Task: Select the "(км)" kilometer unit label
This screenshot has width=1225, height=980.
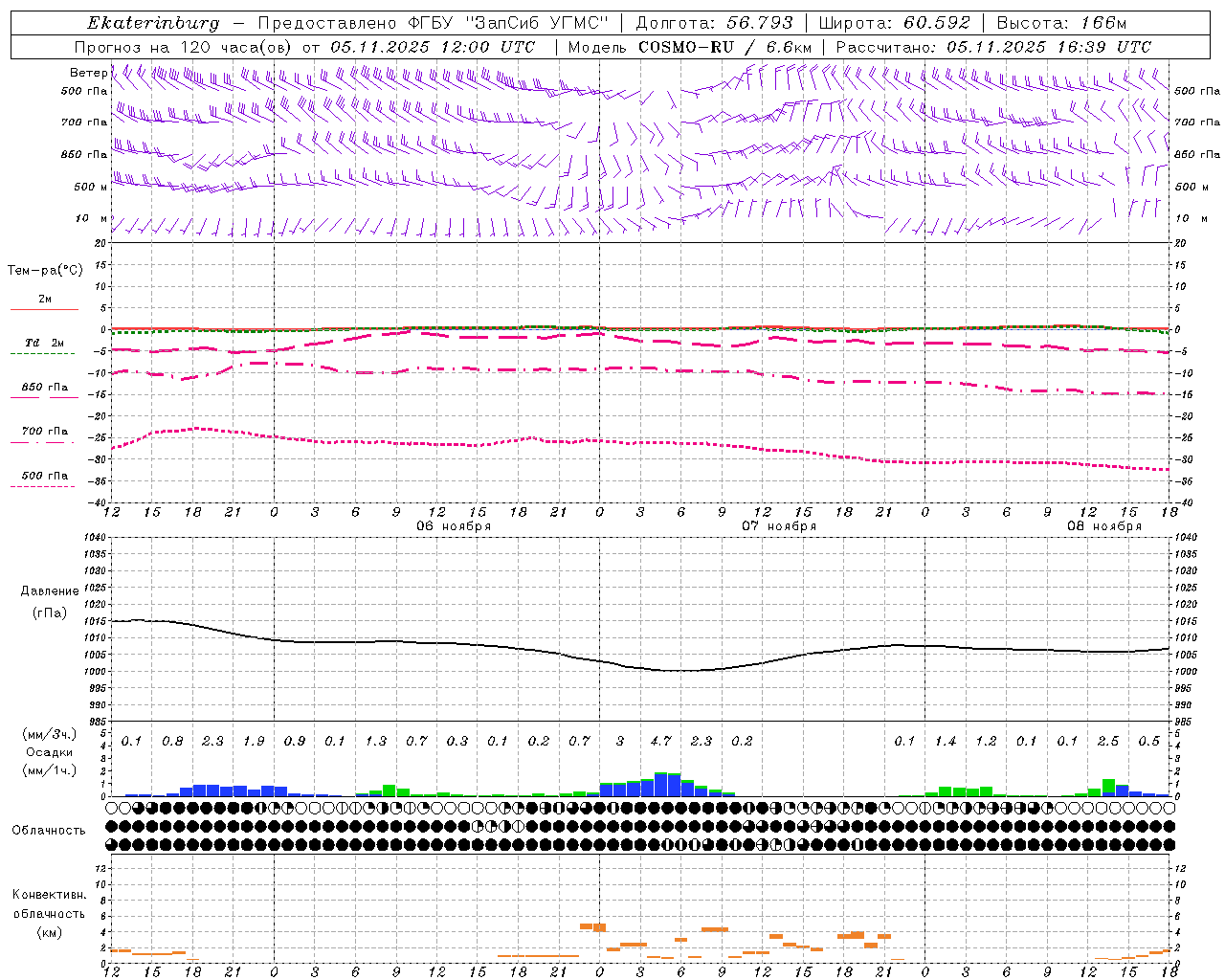Action: tap(50, 932)
